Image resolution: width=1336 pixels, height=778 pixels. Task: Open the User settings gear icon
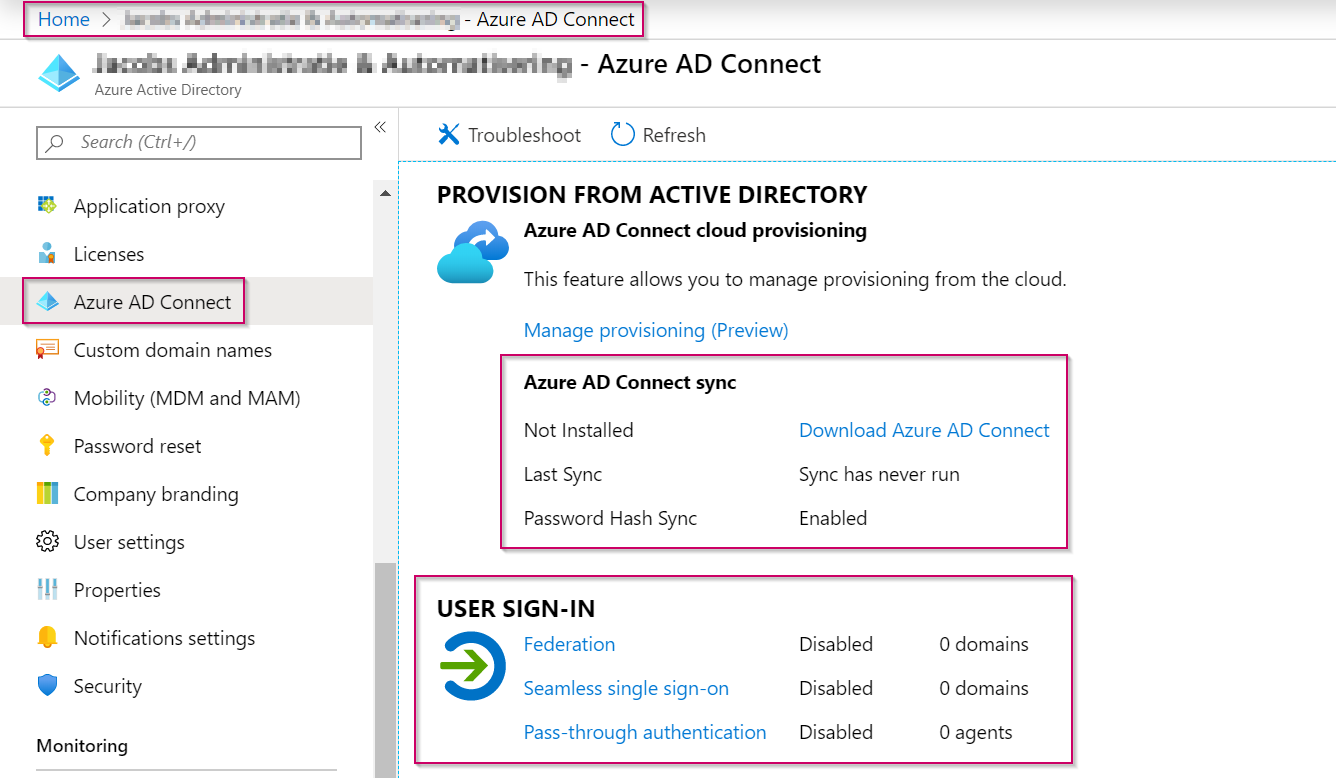click(x=46, y=541)
